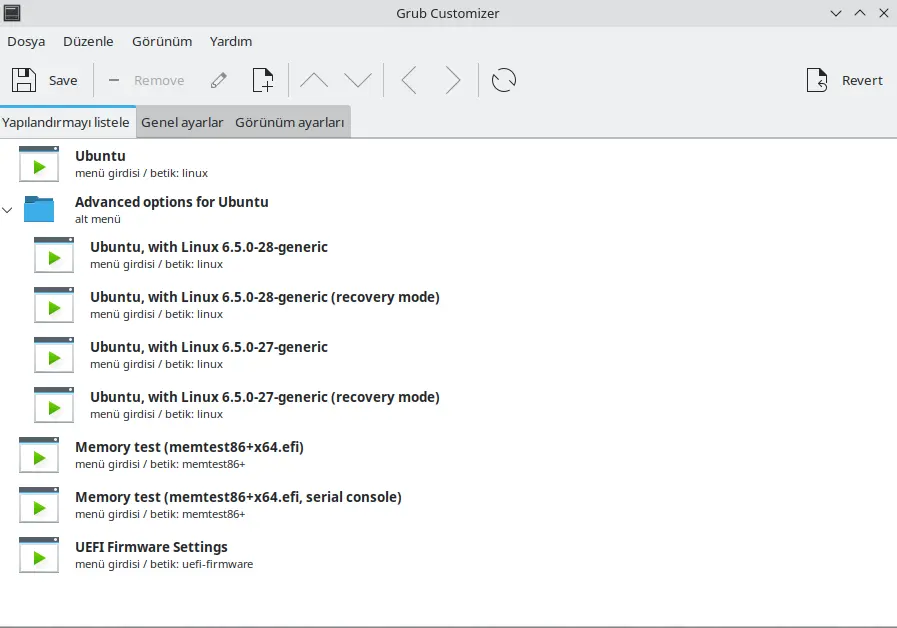Move entry up with the up arrow

tap(314, 80)
